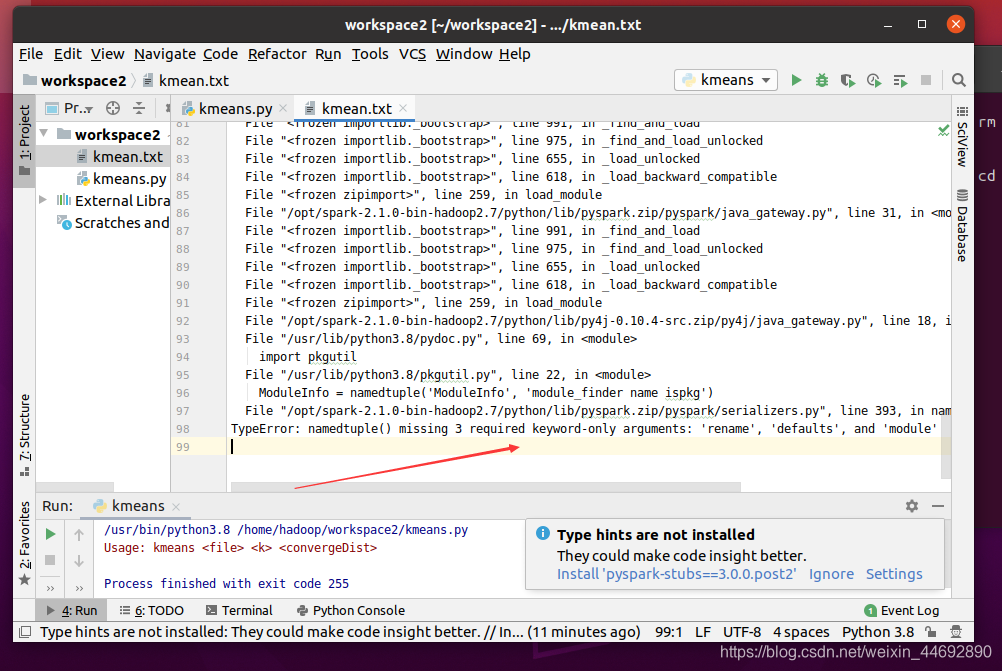Screen dimensions: 1002x671
Task: Click Ignore in the type hints notification
Action: (x=831, y=574)
